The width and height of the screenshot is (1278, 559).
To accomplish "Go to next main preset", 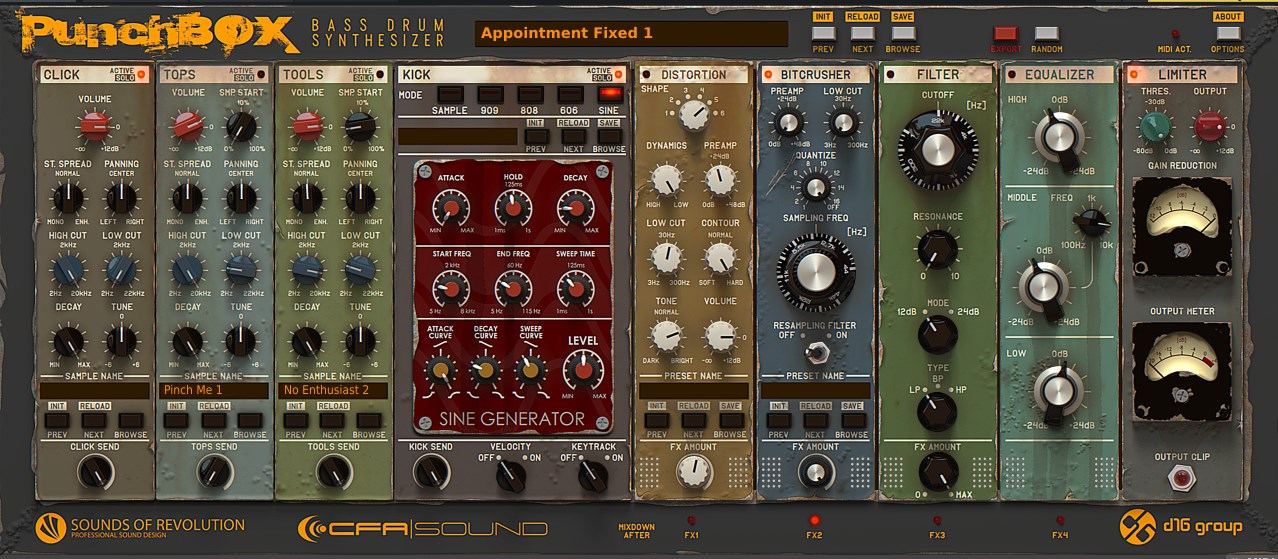I will (x=862, y=33).
